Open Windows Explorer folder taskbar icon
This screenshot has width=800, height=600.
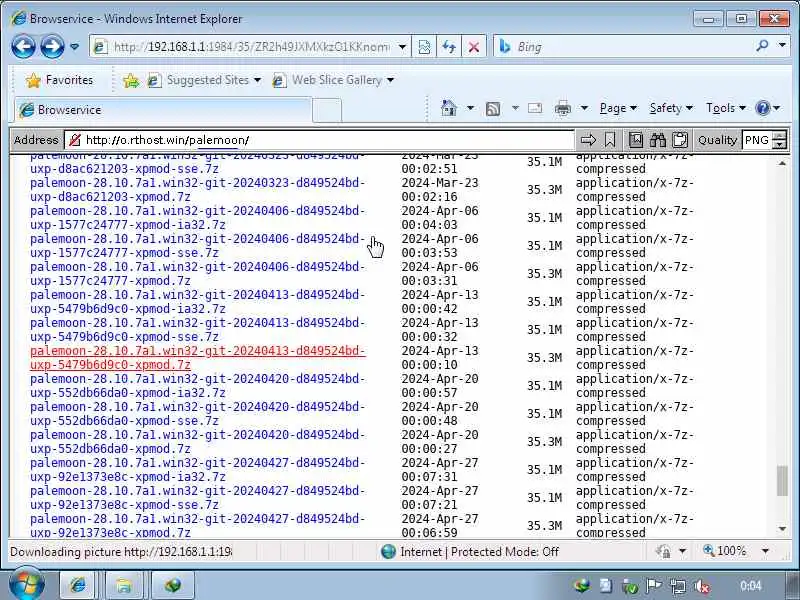pos(123,585)
